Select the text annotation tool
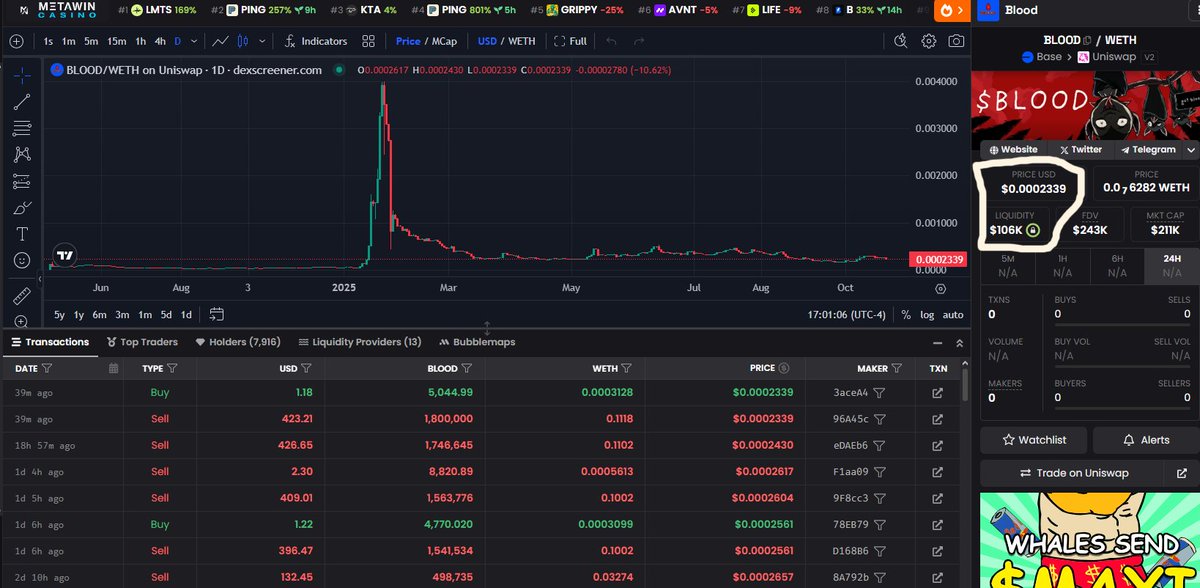Image resolution: width=1200 pixels, height=588 pixels. pyautogui.click(x=21, y=234)
